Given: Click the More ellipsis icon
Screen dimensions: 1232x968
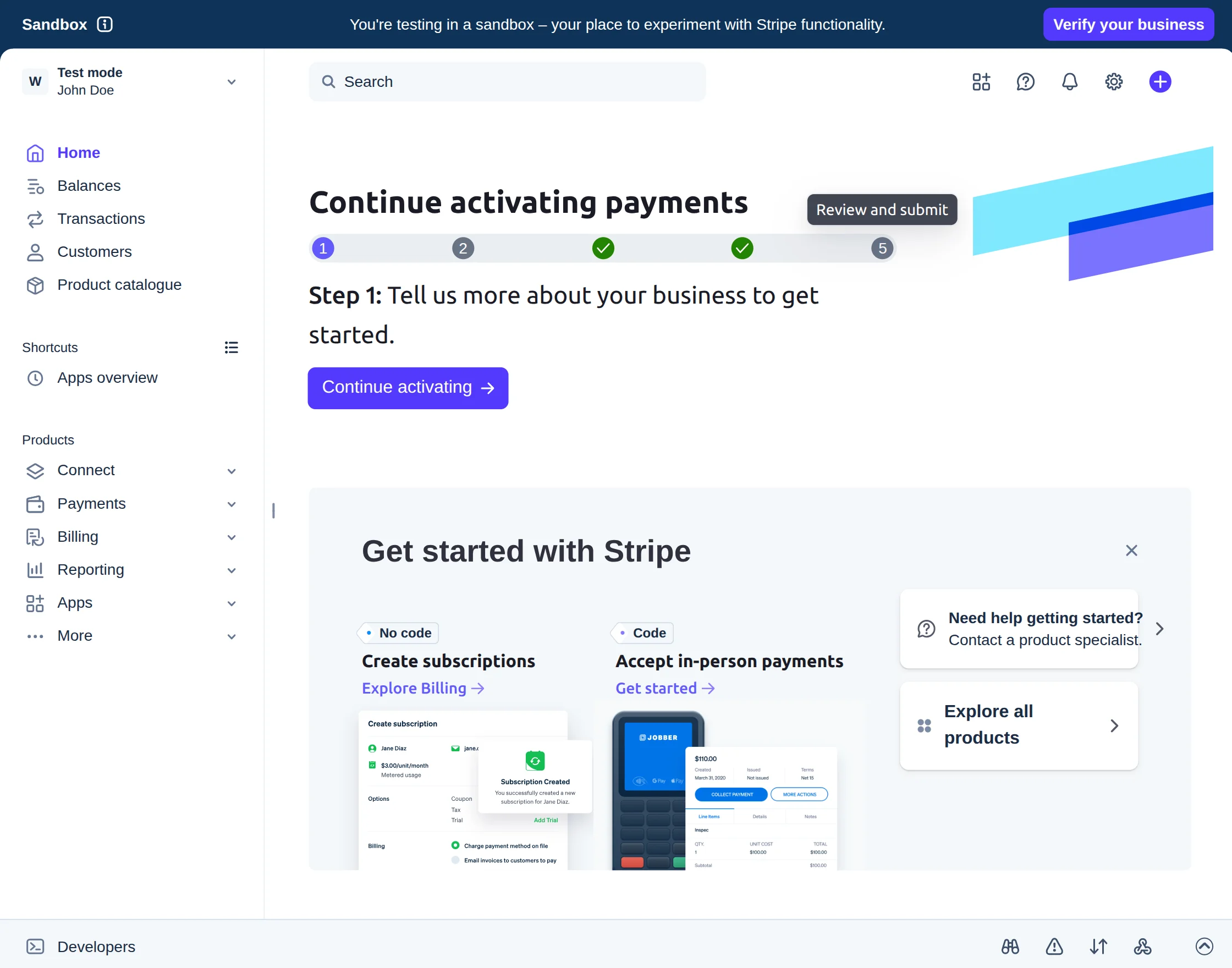Looking at the screenshot, I should point(35,636).
